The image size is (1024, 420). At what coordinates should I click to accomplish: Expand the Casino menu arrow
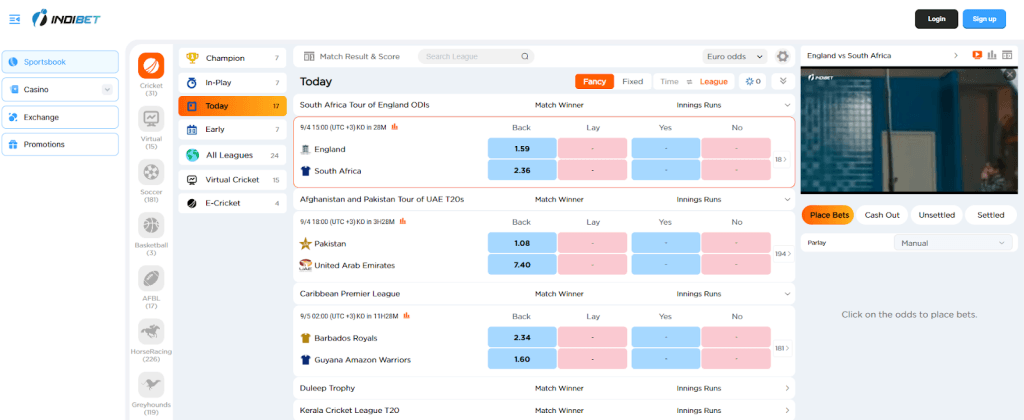[x=107, y=89]
